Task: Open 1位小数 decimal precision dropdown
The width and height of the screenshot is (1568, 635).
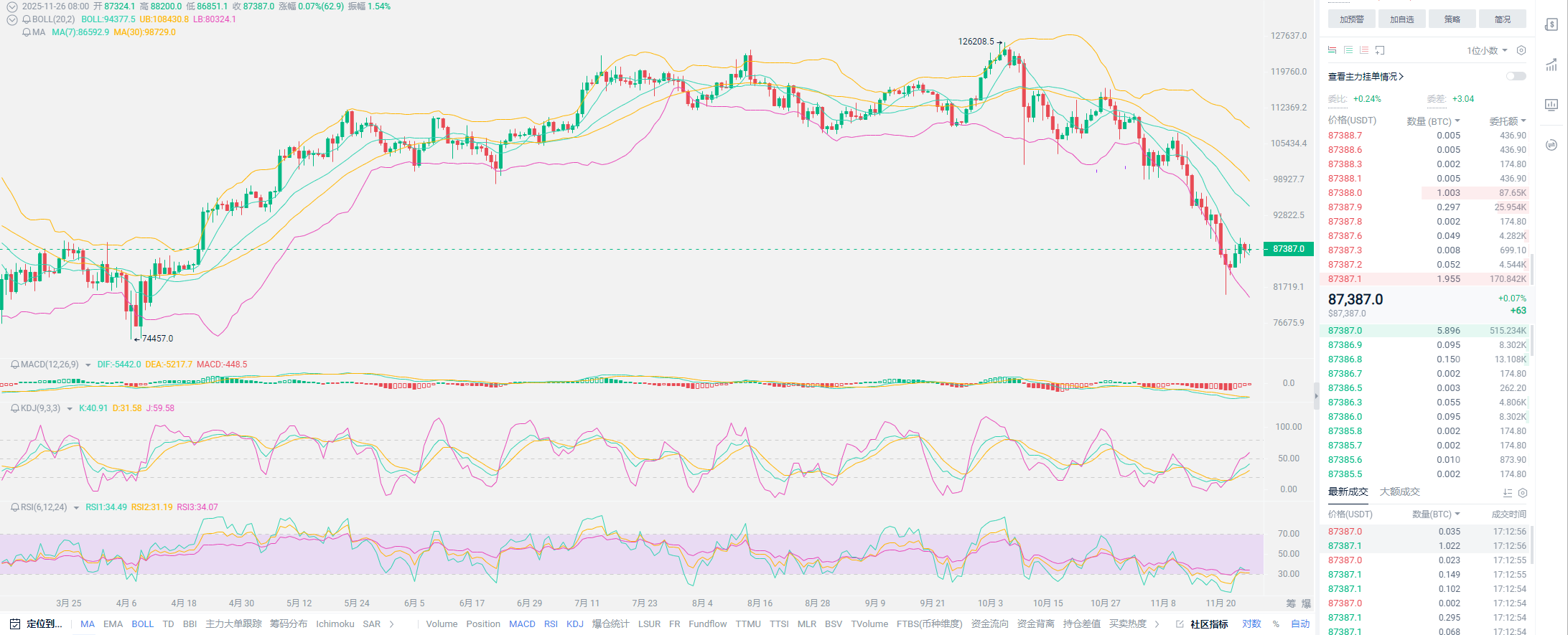Action: point(1486,50)
